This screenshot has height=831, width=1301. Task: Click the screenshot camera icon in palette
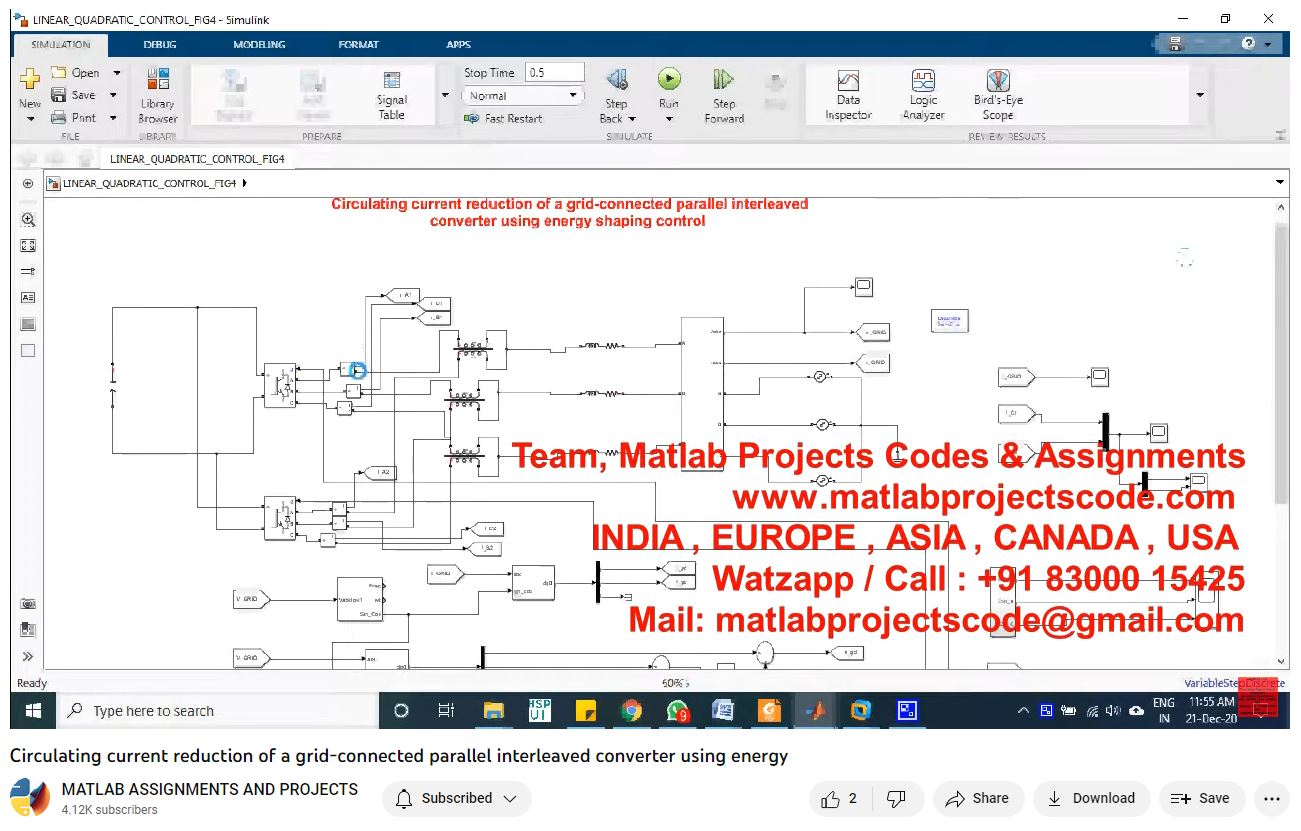[x=28, y=604]
